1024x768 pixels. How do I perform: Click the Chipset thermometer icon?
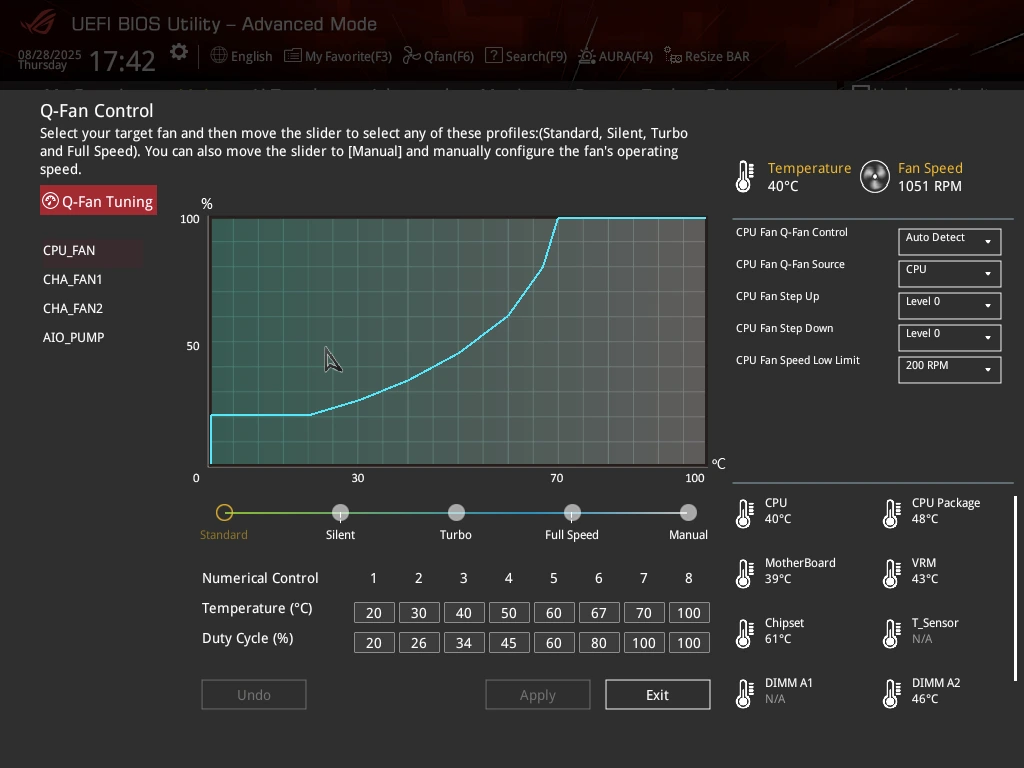click(744, 633)
